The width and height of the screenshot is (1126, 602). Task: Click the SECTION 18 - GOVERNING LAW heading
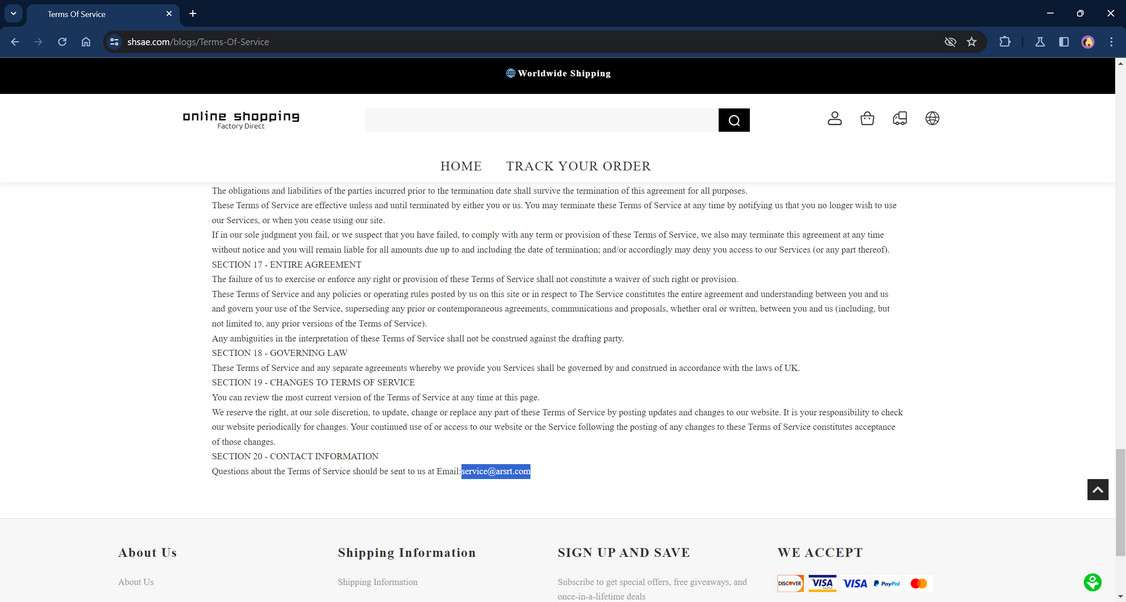279,353
